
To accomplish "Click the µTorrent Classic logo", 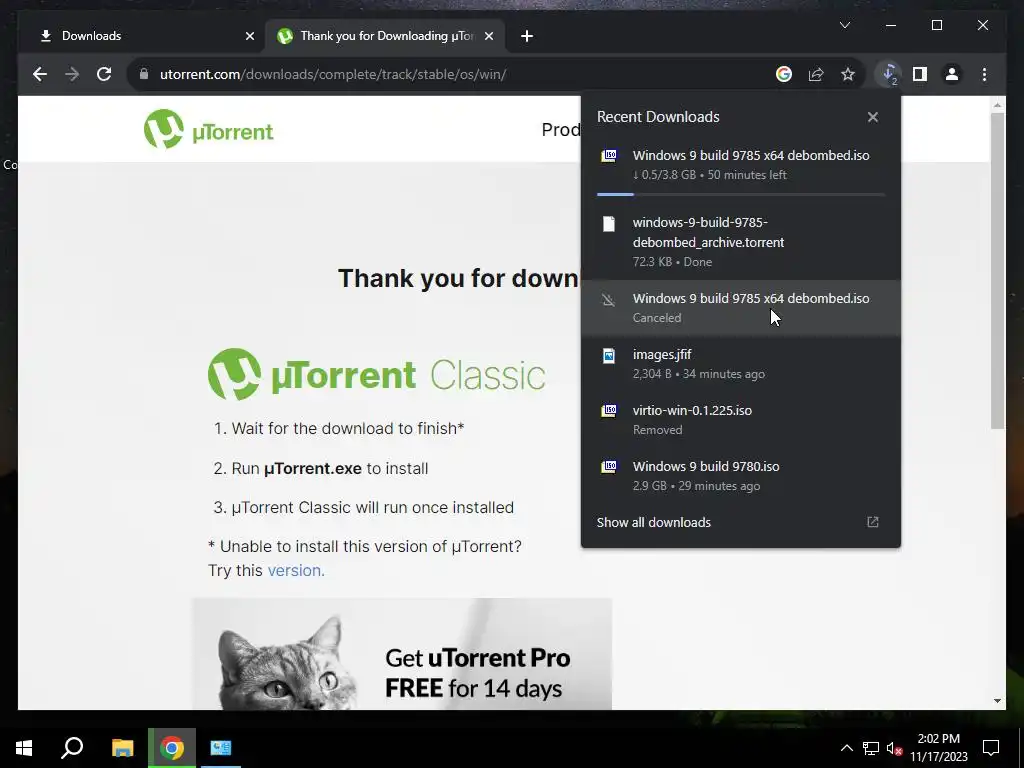I will click(377, 374).
